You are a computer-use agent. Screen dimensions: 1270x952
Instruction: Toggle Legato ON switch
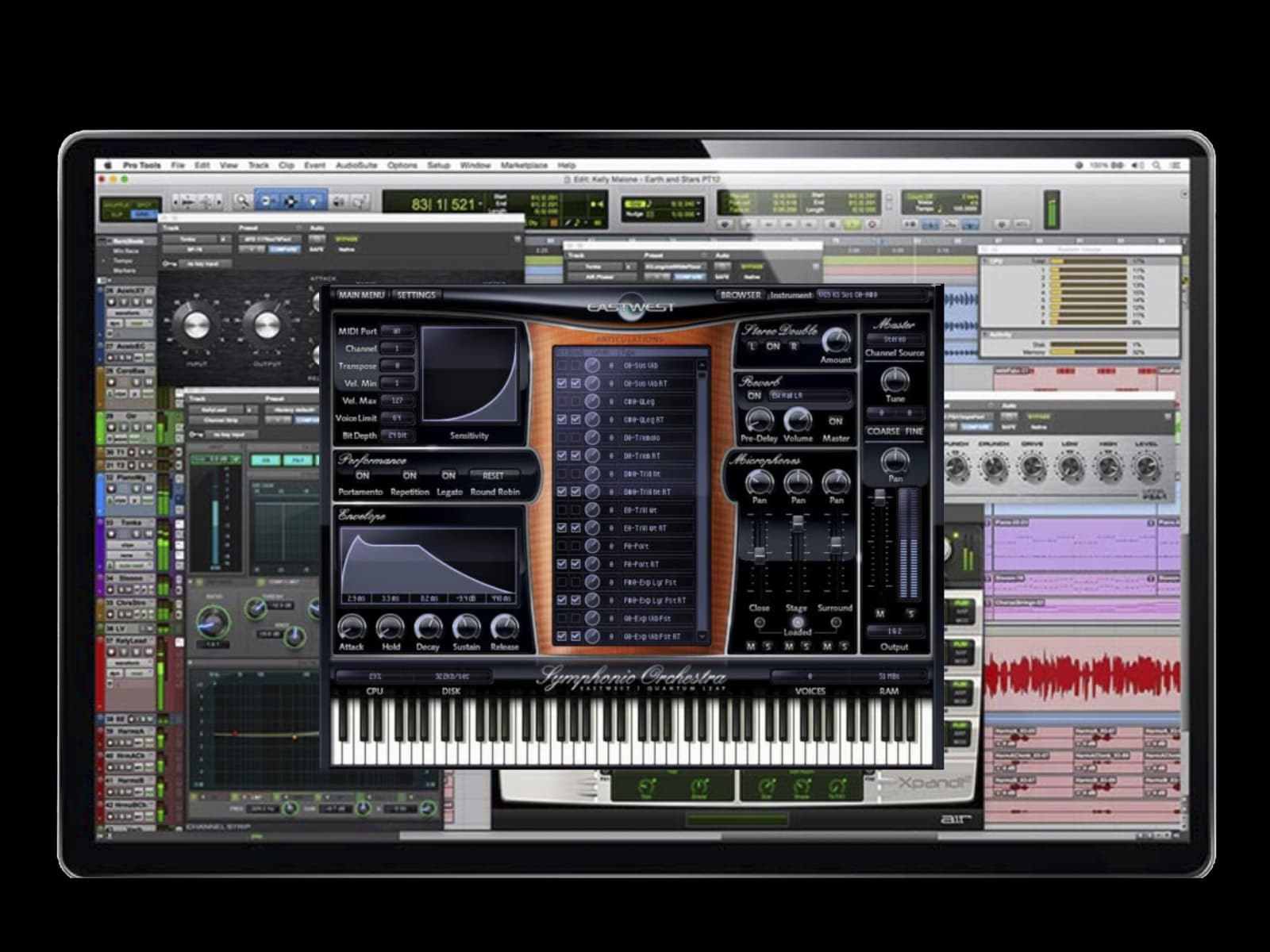tap(448, 475)
